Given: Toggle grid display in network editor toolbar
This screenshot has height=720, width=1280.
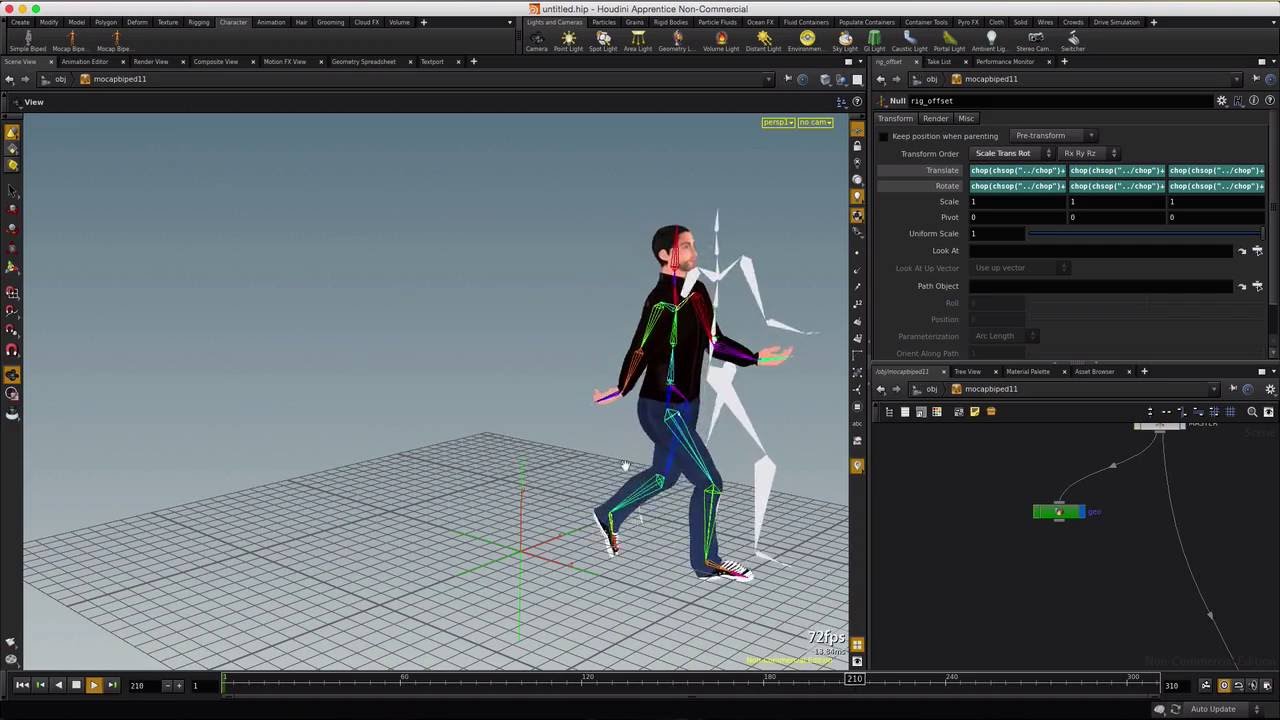Looking at the screenshot, I should pyautogui.click(x=1230, y=412).
